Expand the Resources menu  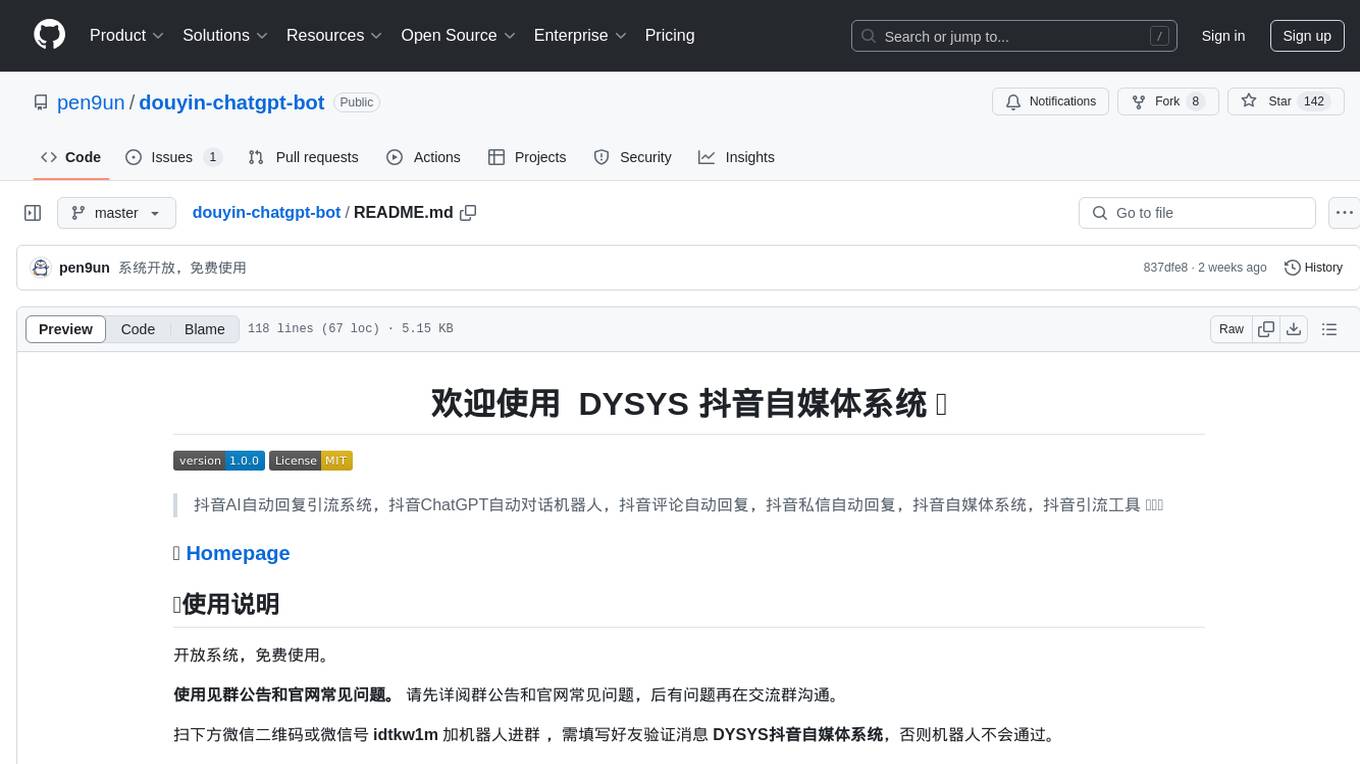335,35
